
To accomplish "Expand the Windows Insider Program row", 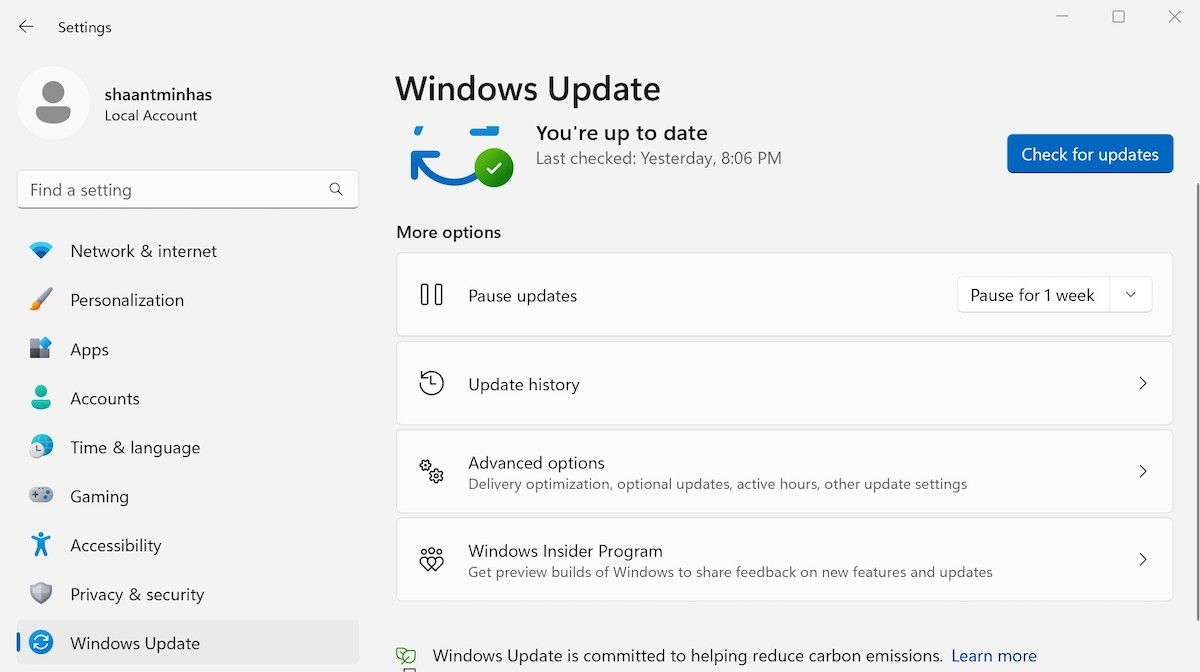I will [1143, 559].
